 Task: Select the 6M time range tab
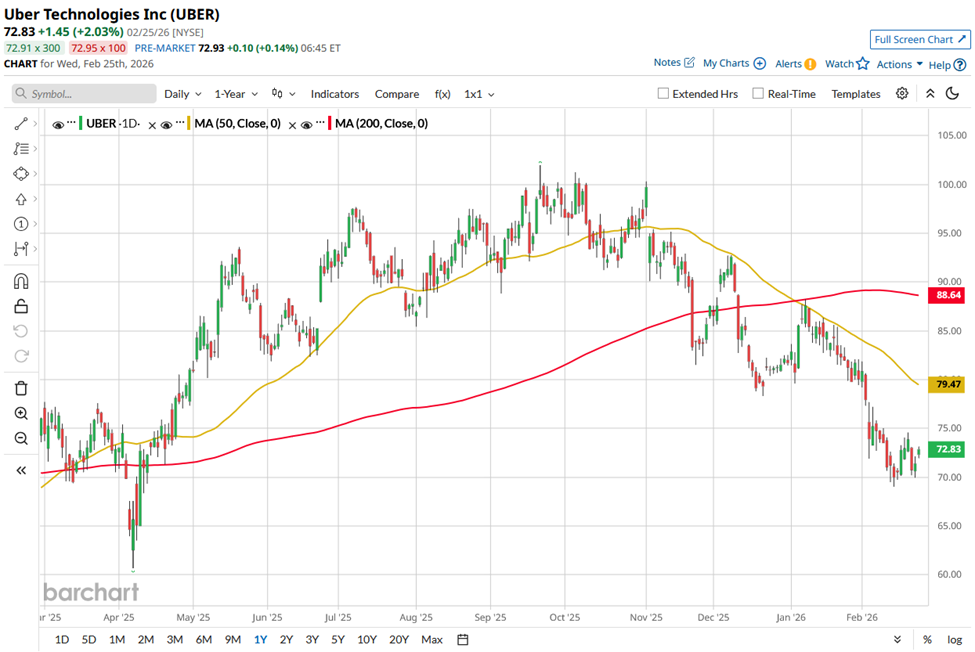[203, 639]
